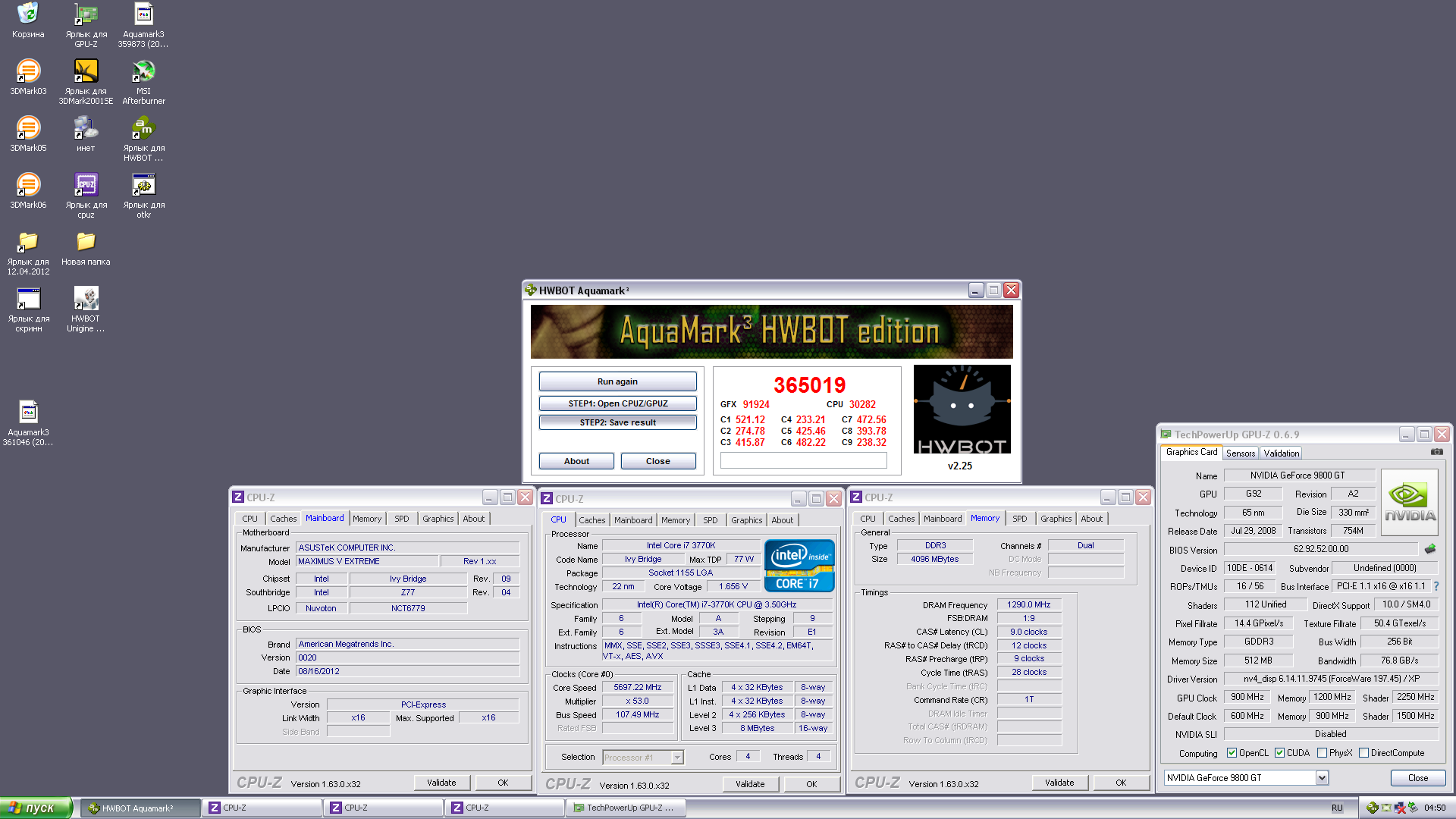Launch the HWBOT Unigine desktop icon
The width and height of the screenshot is (1456, 819).
pos(86,309)
